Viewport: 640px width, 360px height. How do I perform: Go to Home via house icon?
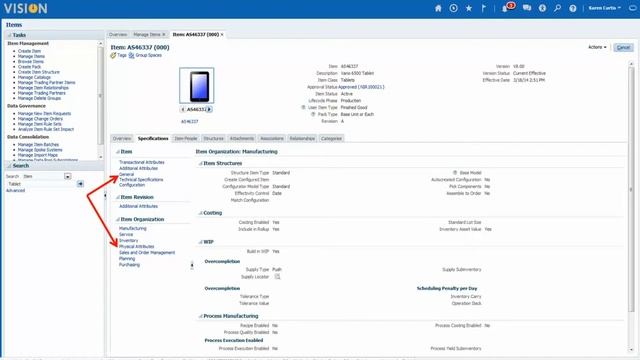point(438,8)
